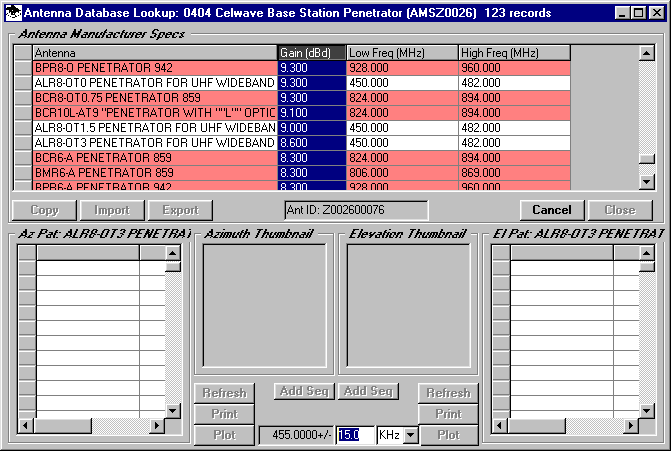Viewport: 671px width, 451px height.
Task: Click row selector for BCR6-A PENETRATOR 859
Action: [23, 157]
